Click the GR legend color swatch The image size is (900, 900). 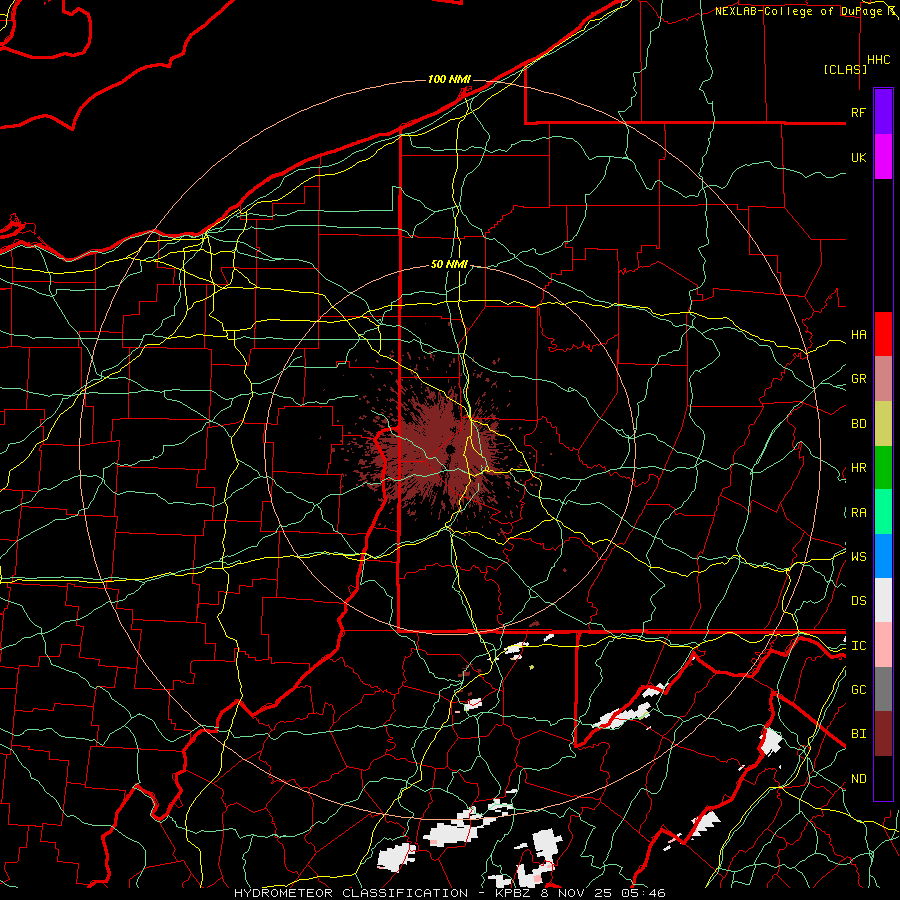(x=883, y=379)
